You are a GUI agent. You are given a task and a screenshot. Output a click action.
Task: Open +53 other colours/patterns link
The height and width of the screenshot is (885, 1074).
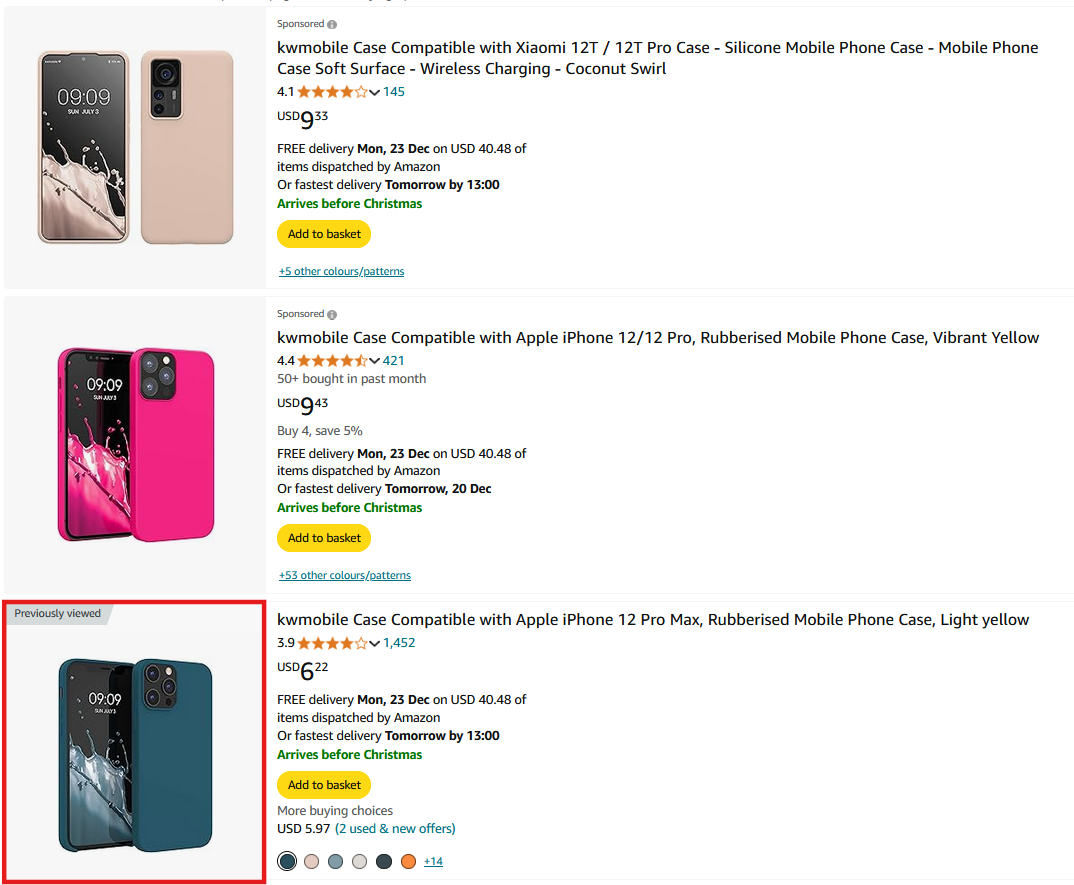point(344,575)
